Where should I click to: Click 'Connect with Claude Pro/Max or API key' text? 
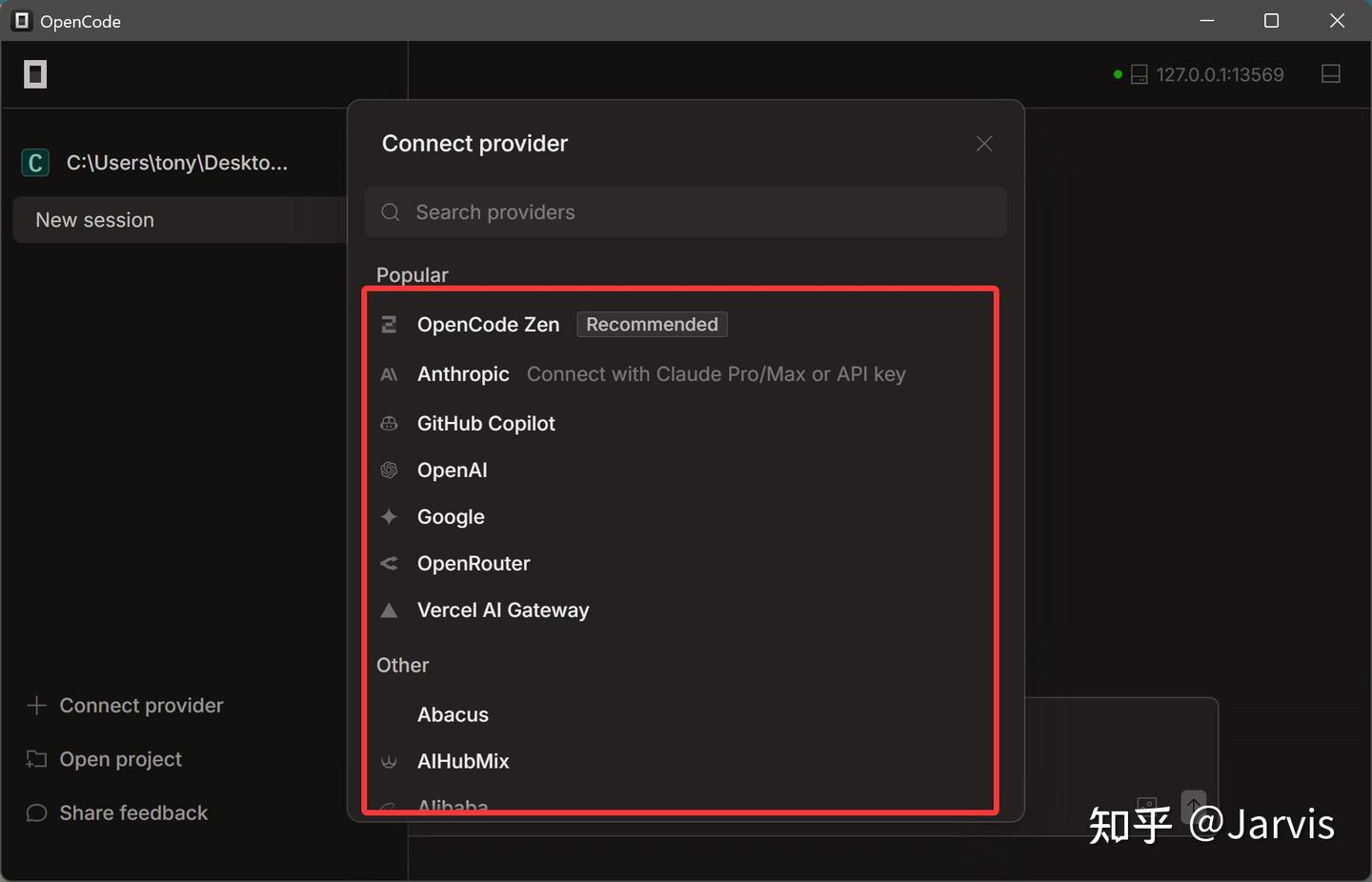pos(716,374)
